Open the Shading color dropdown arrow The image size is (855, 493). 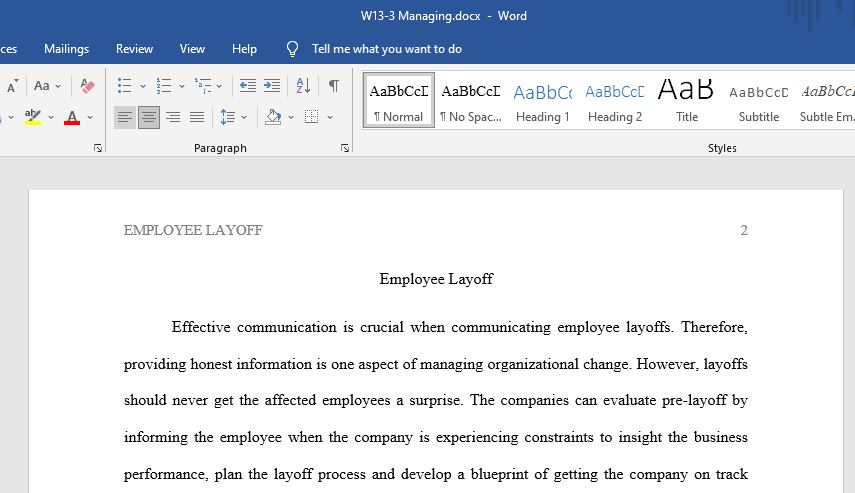click(291, 117)
